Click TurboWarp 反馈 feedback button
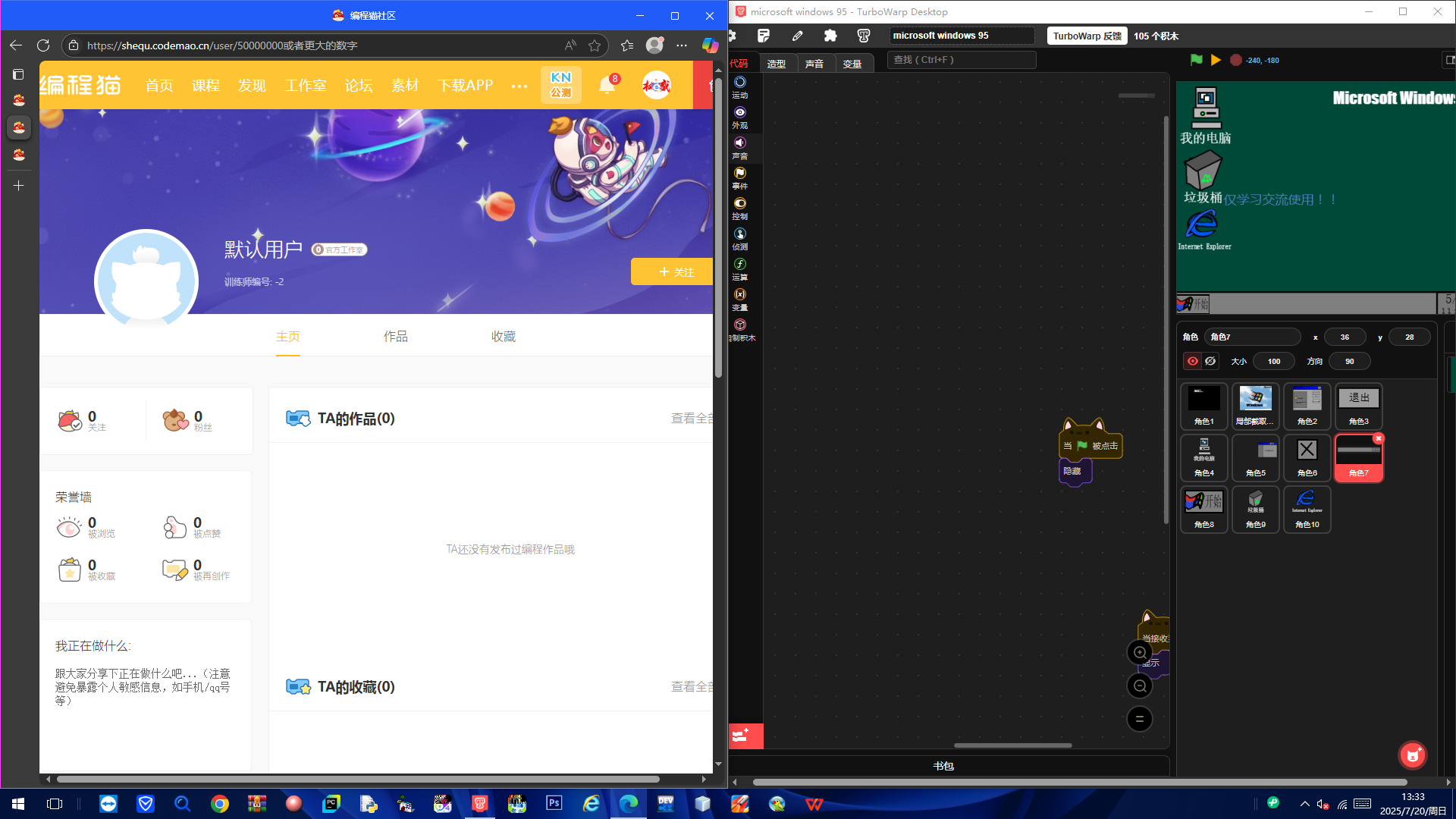 (x=1087, y=36)
